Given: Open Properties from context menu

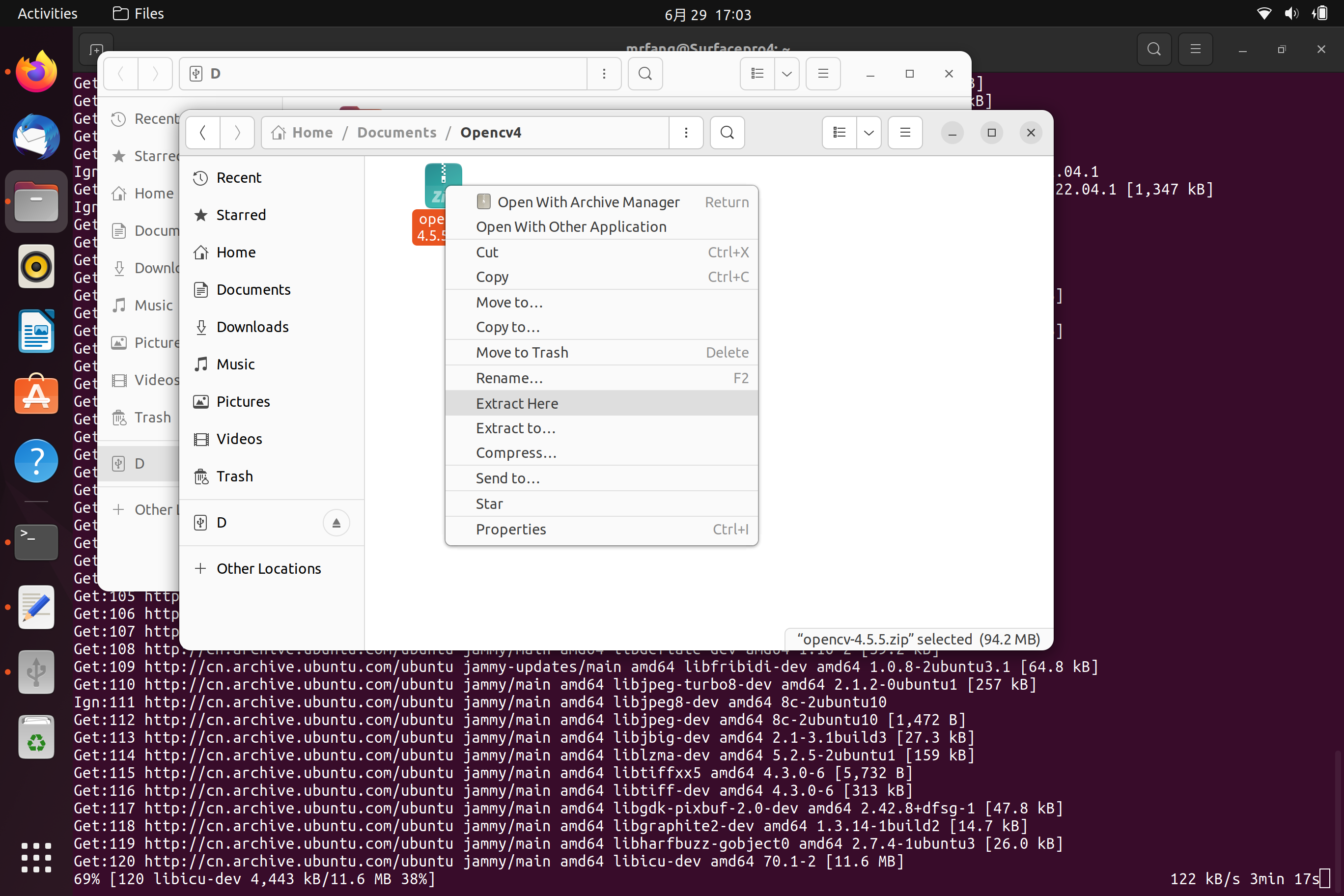Looking at the screenshot, I should [x=601, y=529].
